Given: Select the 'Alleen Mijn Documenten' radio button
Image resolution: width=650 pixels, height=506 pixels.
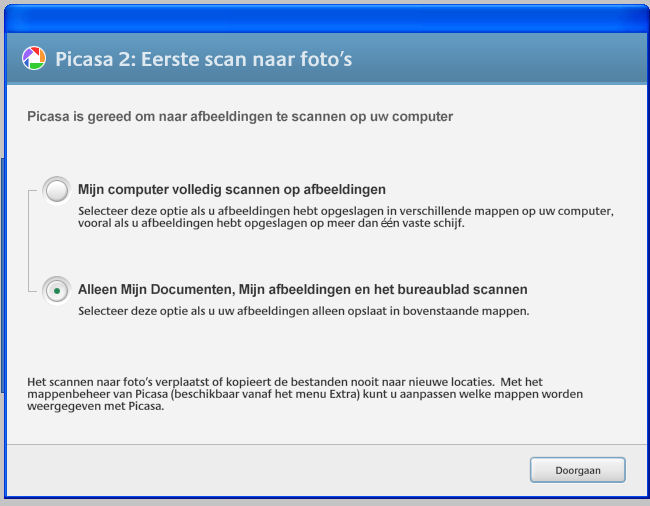Looking at the screenshot, I should coord(57,291).
